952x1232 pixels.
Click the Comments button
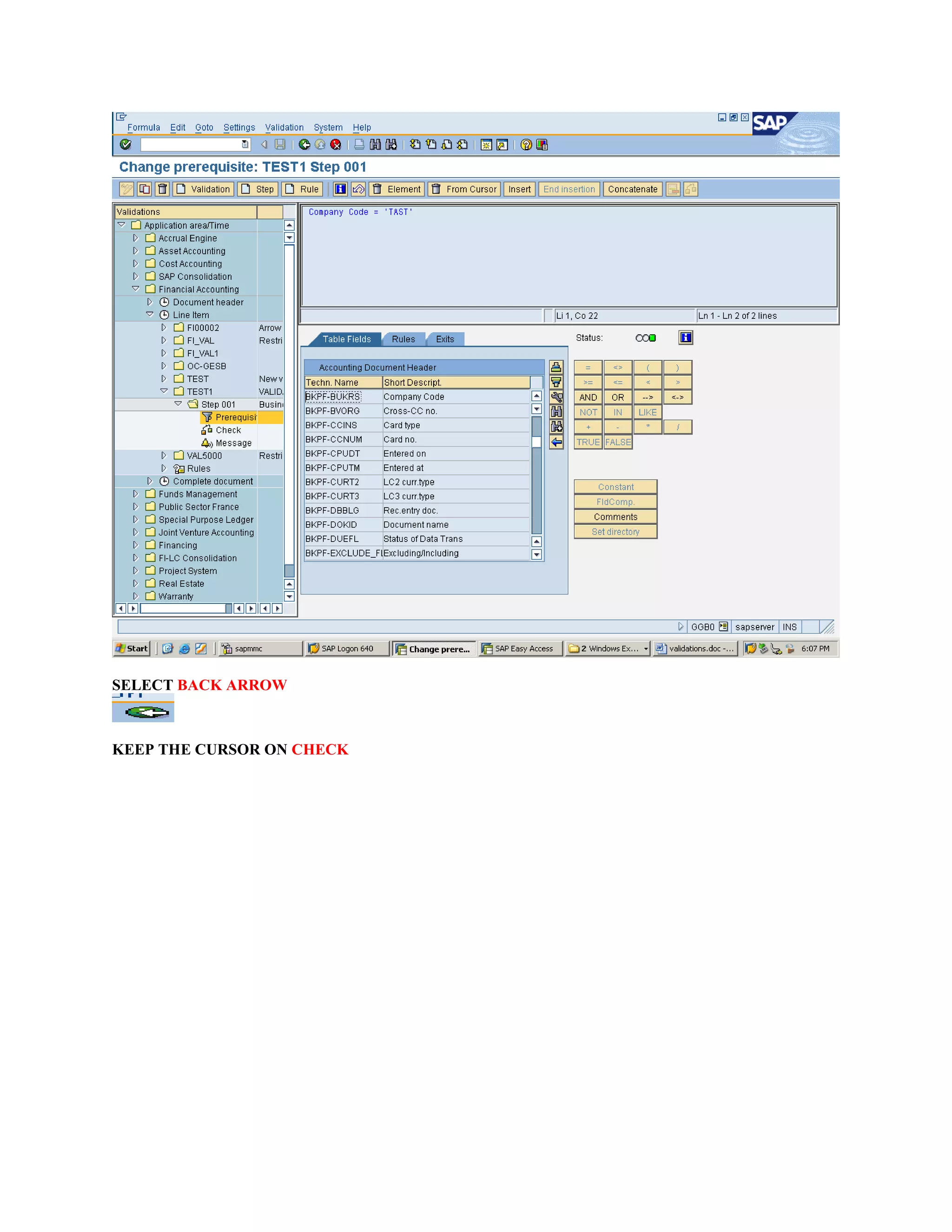click(616, 517)
